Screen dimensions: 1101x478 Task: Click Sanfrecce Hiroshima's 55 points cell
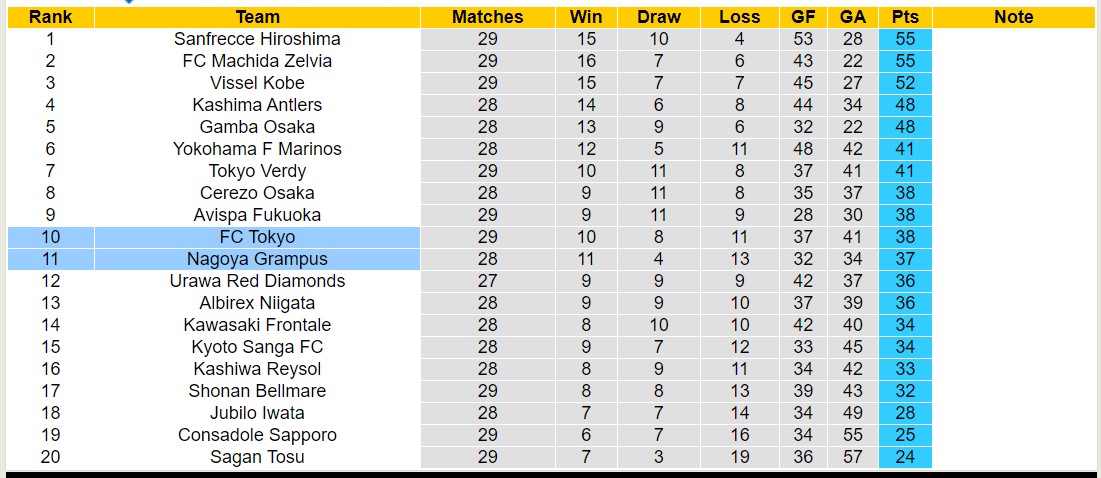pos(905,39)
